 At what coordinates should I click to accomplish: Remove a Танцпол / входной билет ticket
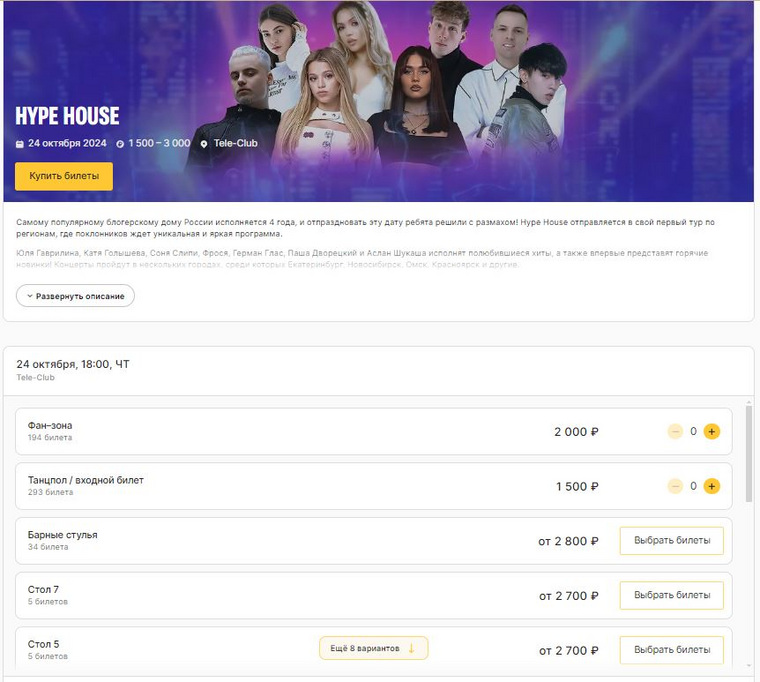[675, 486]
